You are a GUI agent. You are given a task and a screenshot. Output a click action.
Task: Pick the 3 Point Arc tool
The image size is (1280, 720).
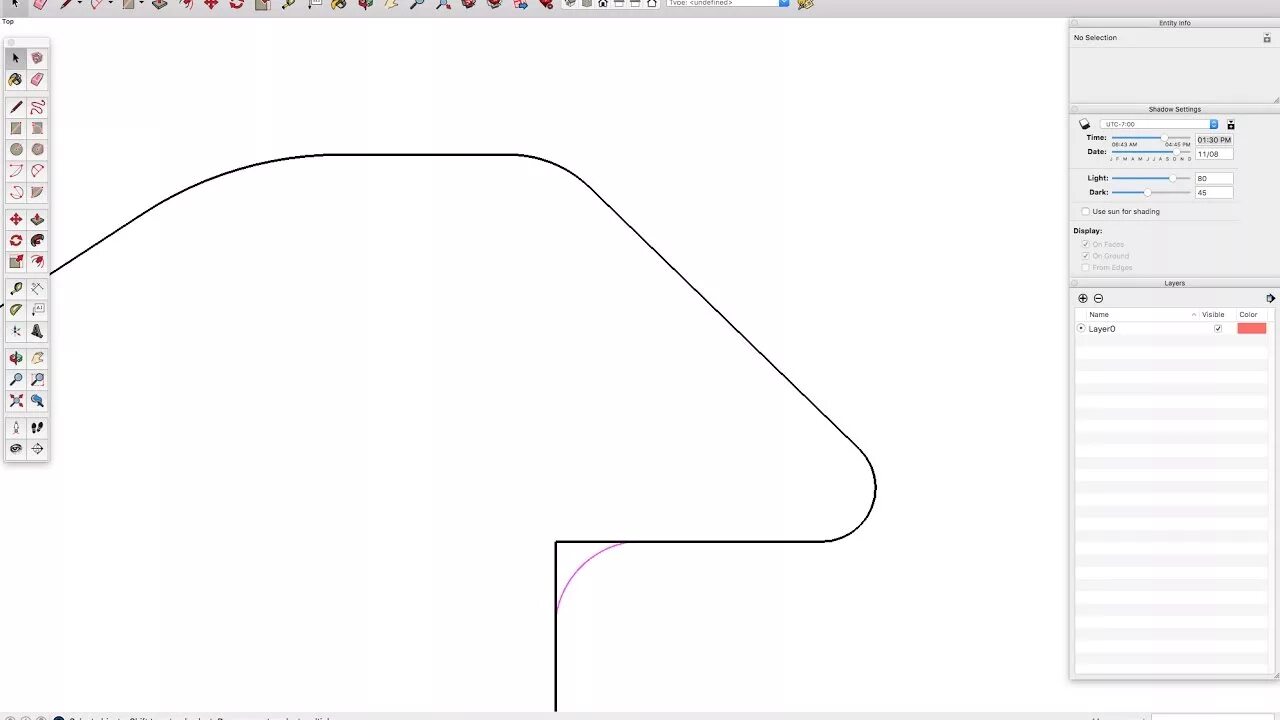click(16, 192)
